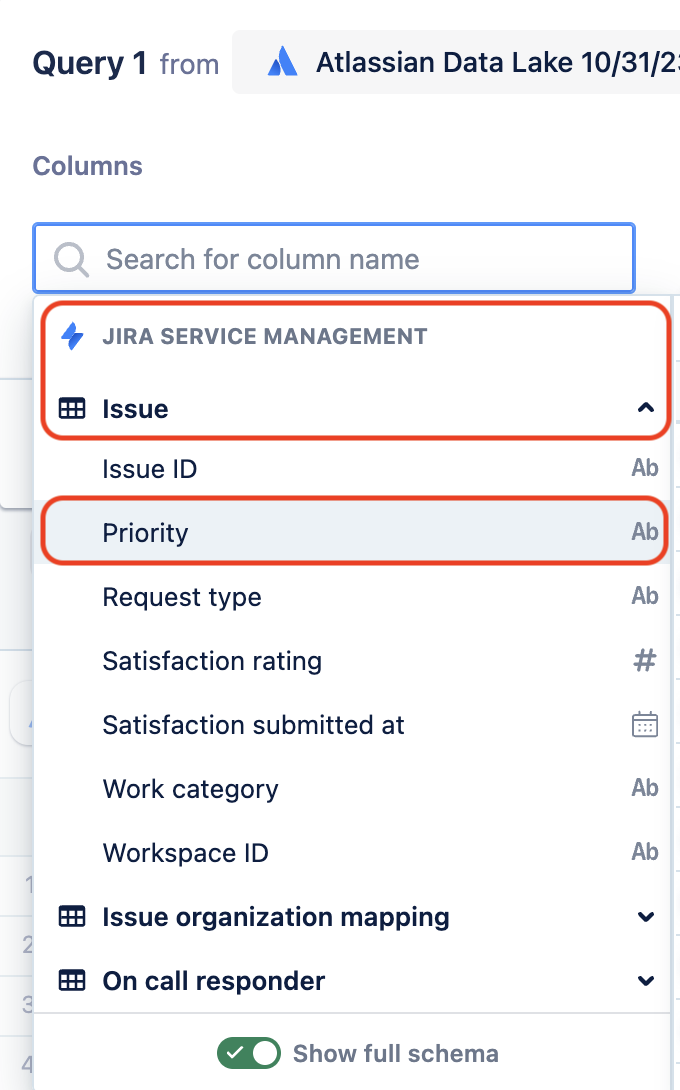Click the calendar icon for Satisfaction submitted at
Image resolution: width=680 pixels, height=1090 pixels.
[x=645, y=723]
